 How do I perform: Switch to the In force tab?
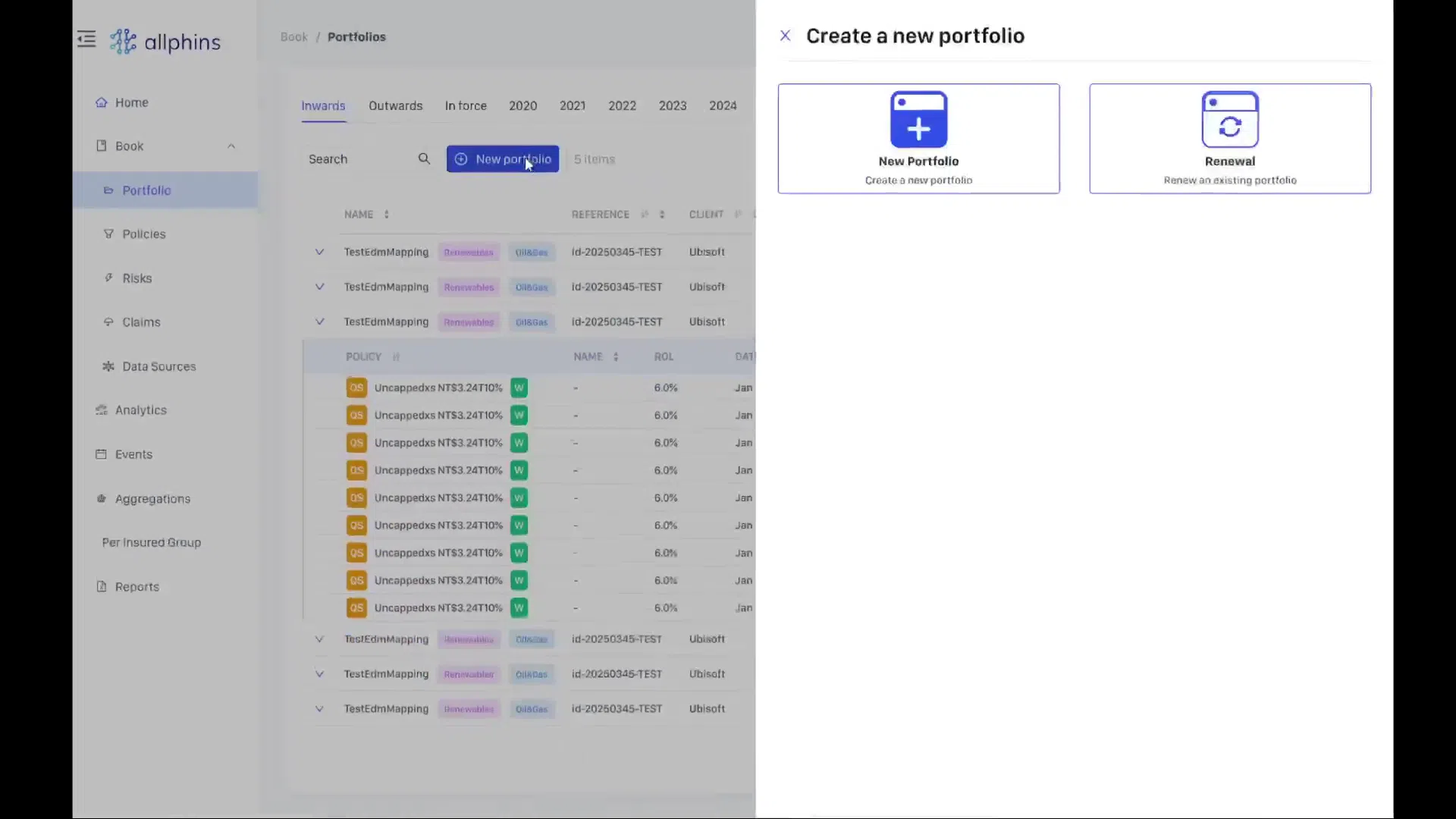click(466, 106)
